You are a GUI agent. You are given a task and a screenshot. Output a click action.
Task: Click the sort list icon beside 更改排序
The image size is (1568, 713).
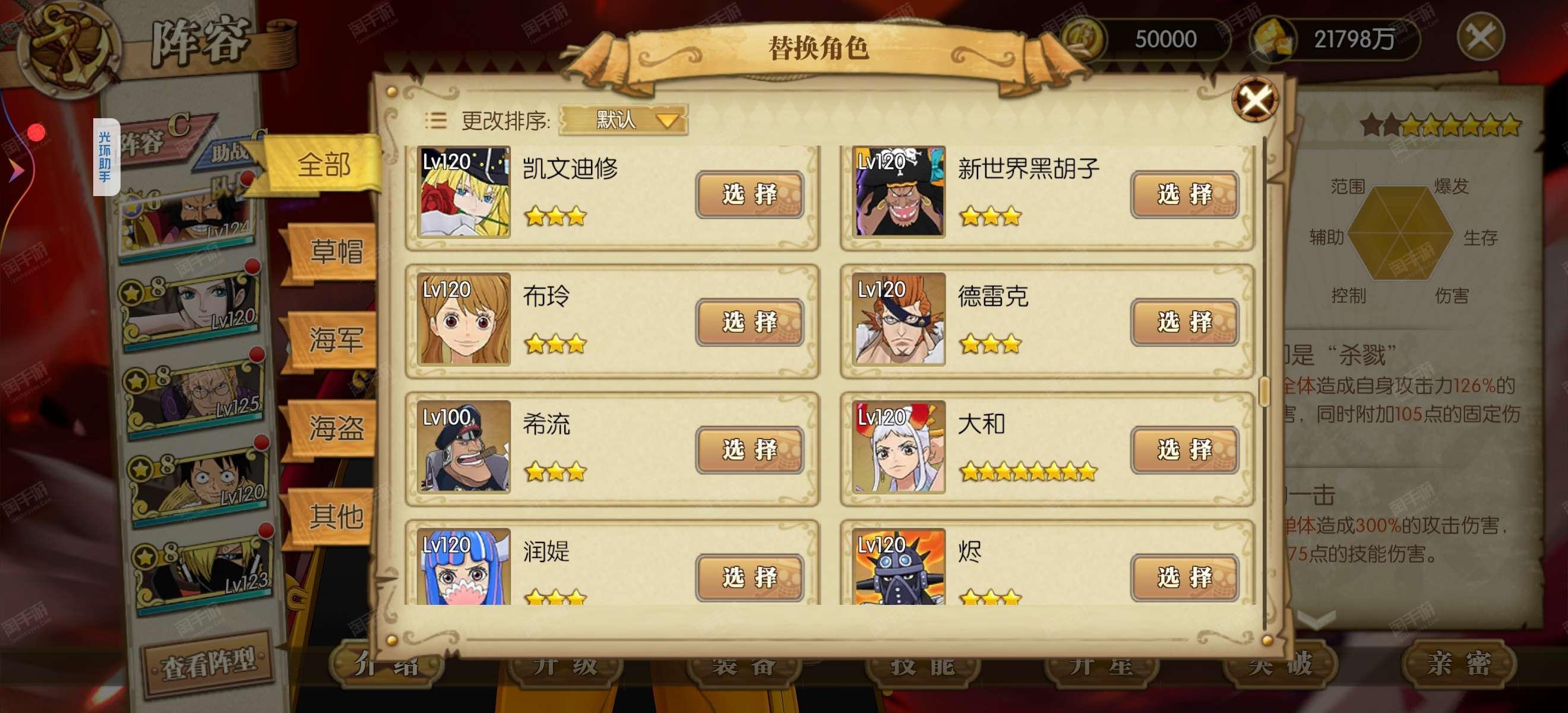tap(435, 120)
